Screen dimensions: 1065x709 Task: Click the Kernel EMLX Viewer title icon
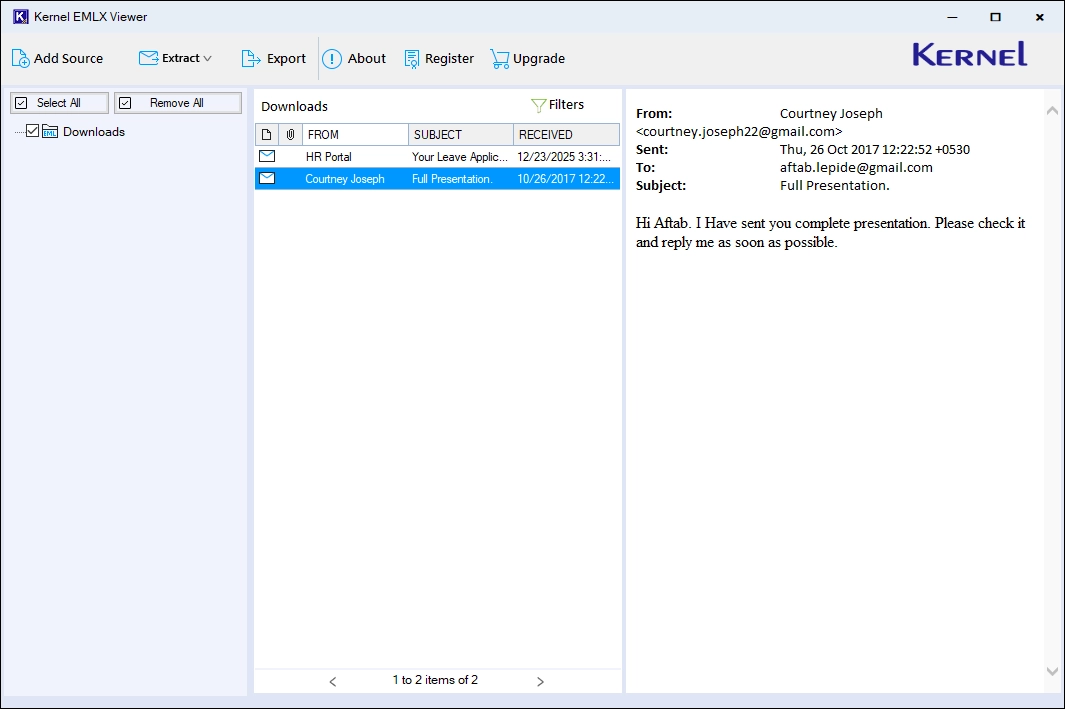tap(20, 16)
